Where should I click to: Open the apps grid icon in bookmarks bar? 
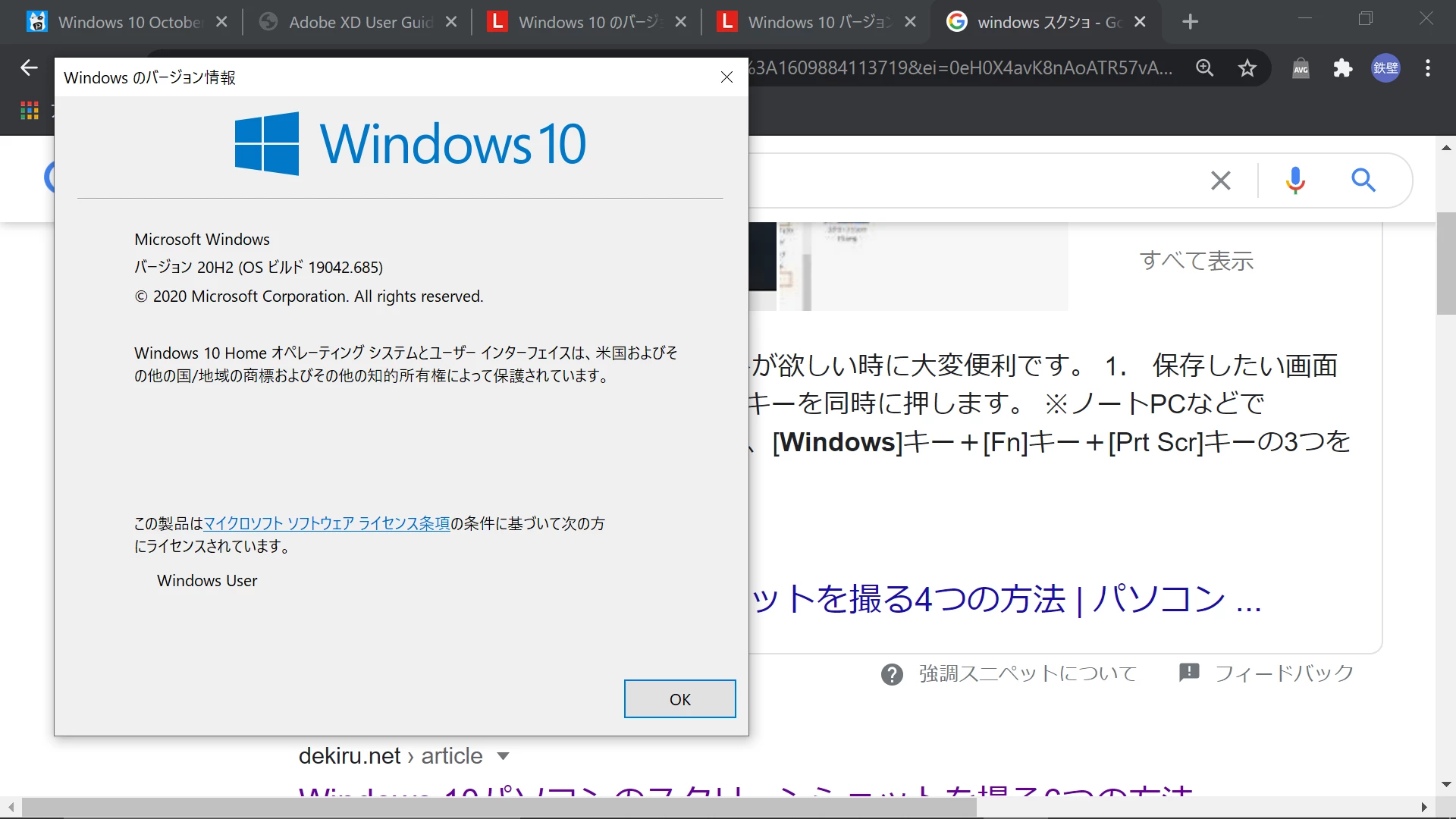click(30, 111)
